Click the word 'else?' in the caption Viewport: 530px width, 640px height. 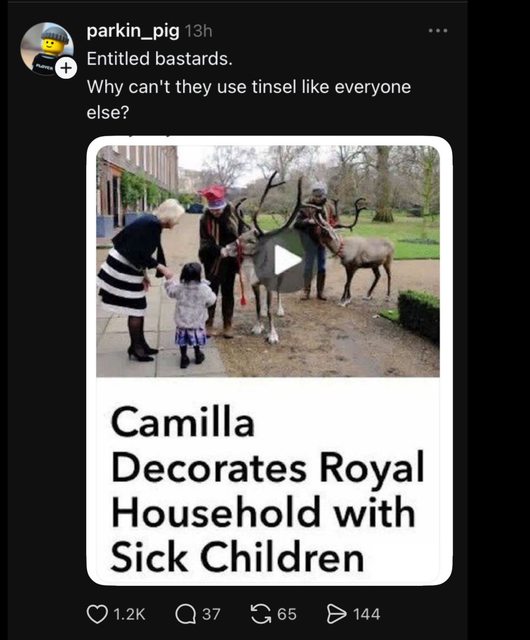tap(108, 113)
